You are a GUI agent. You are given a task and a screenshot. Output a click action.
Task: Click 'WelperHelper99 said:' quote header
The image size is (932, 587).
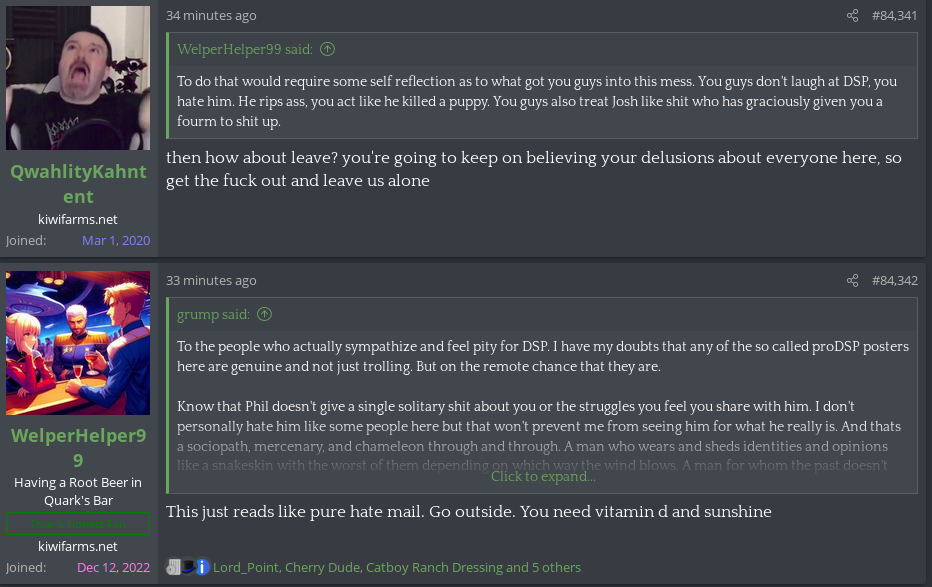click(245, 49)
